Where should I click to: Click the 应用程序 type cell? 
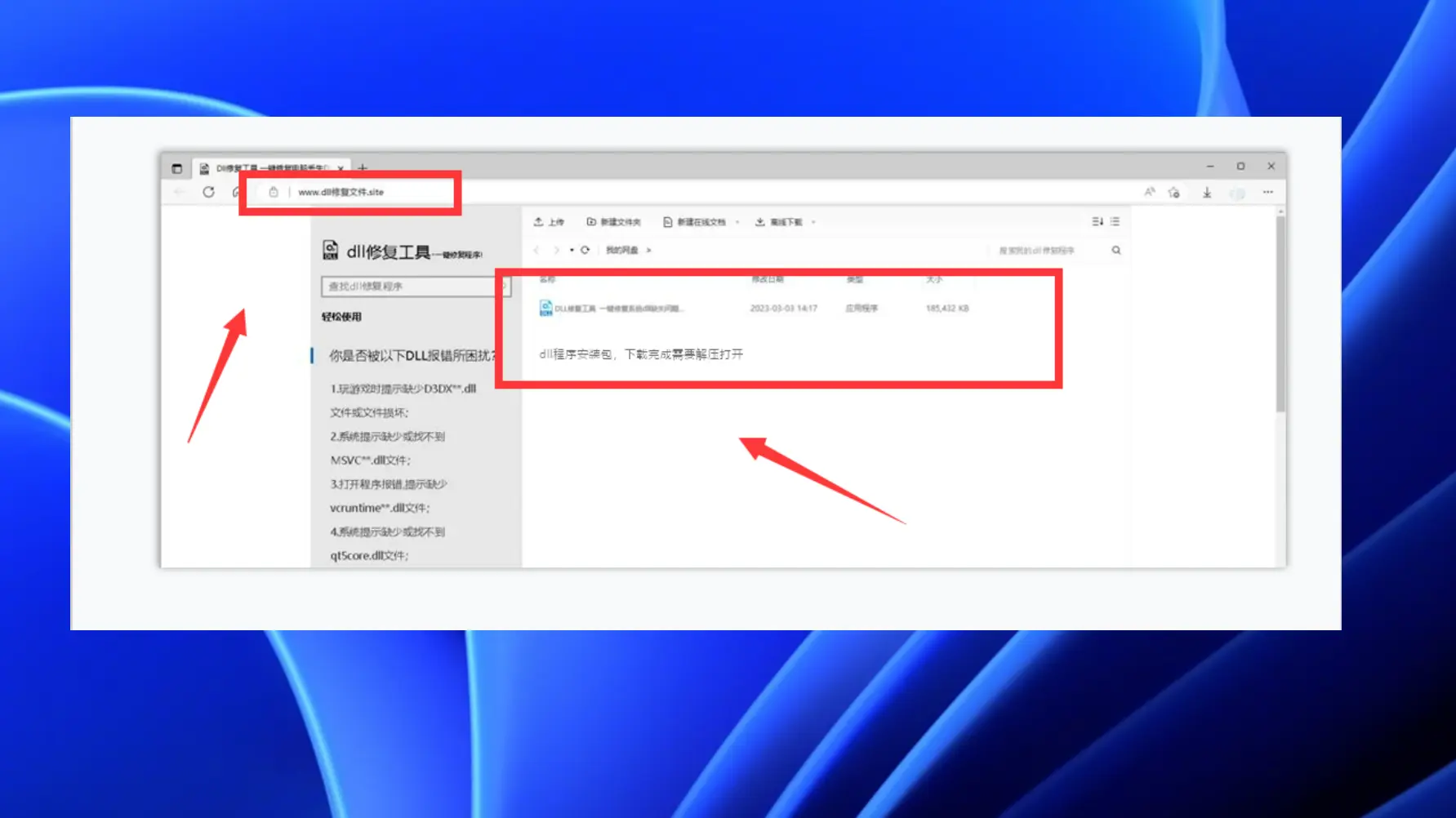tap(862, 309)
